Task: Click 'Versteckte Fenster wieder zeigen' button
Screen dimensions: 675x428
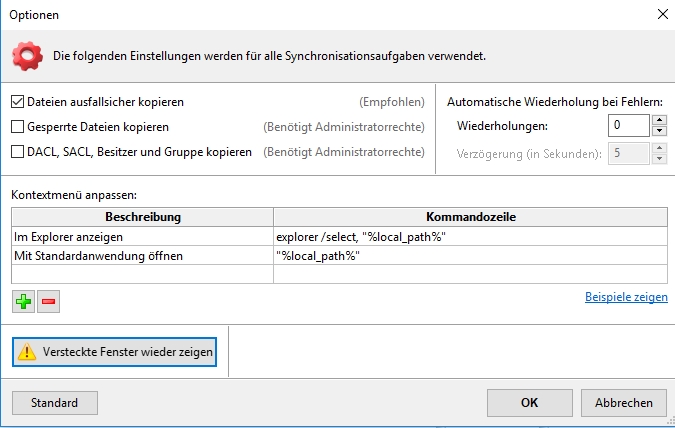Action: coord(115,352)
